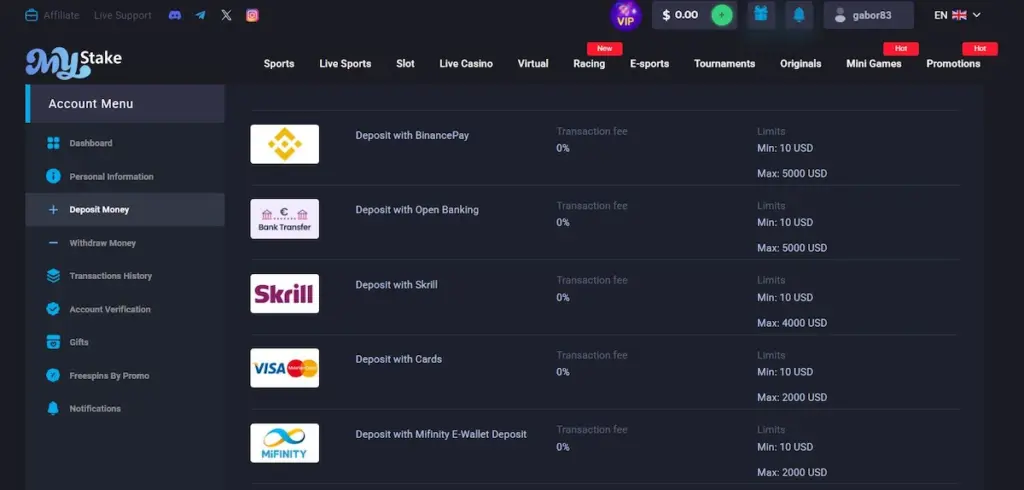Open the Promotions menu
This screenshot has width=1024, height=490.
[953, 63]
